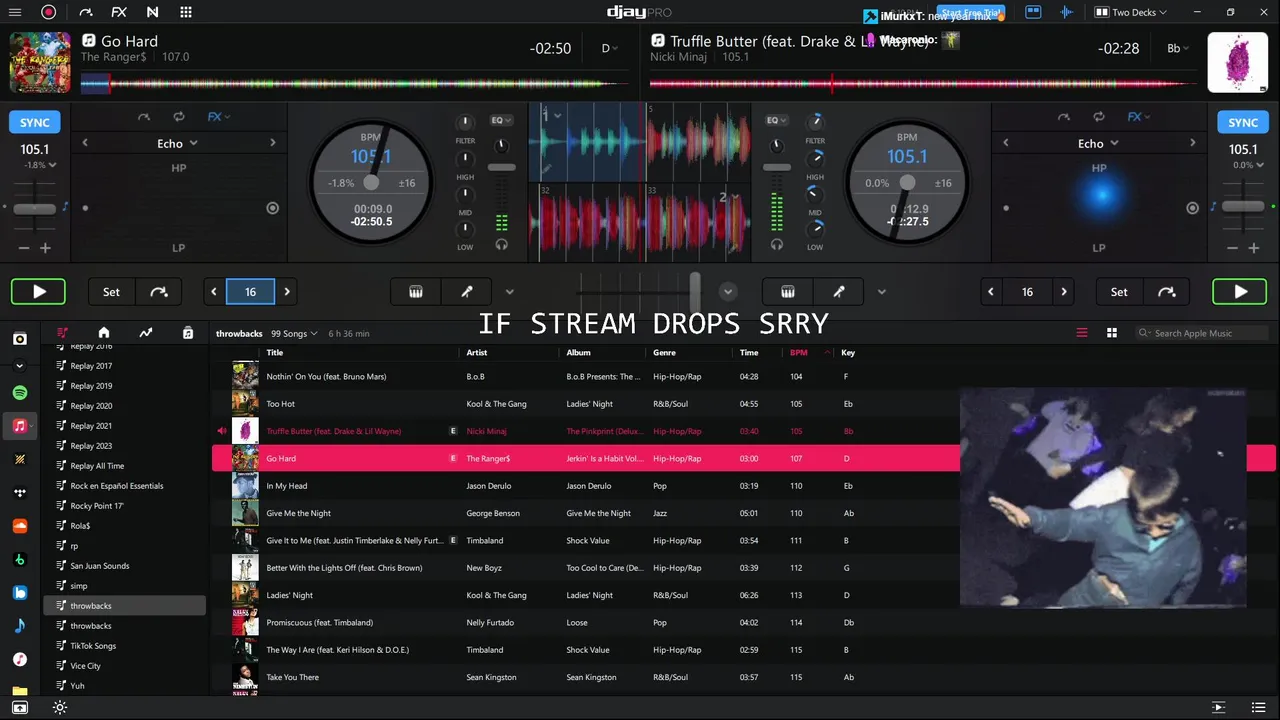Click Set cue button on right deck
The height and width of the screenshot is (720, 1280).
[1119, 292]
